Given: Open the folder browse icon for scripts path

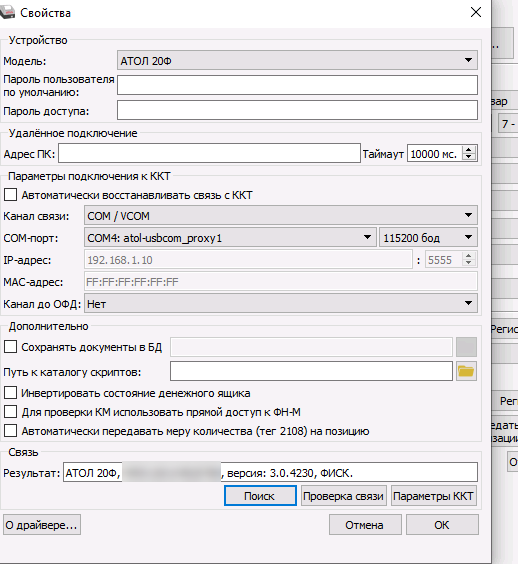Looking at the screenshot, I should pos(466,371).
